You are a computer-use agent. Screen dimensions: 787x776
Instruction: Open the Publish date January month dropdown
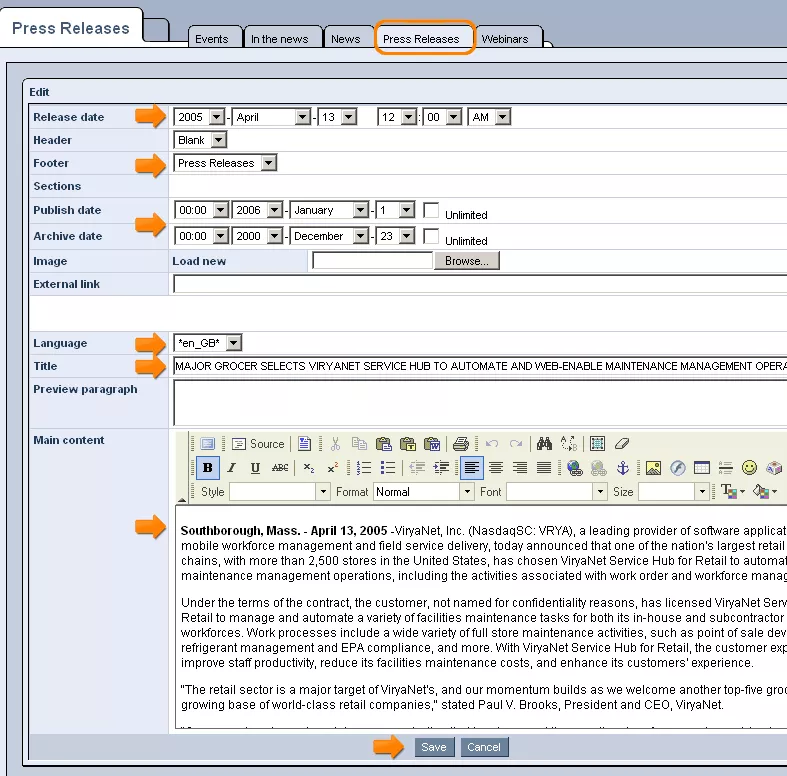point(329,210)
